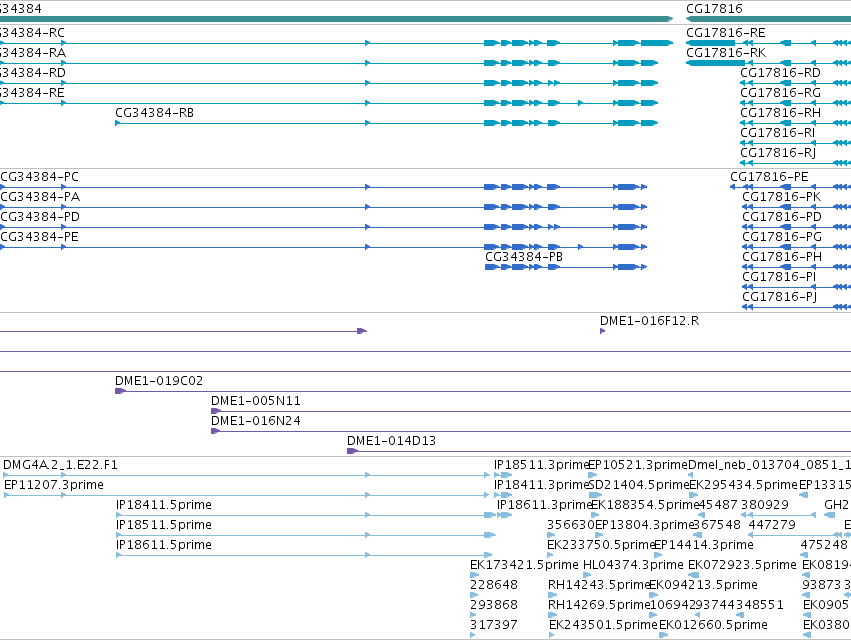The width and height of the screenshot is (851, 640).
Task: Select clone label DME1-016F12.R
Action: point(649,321)
